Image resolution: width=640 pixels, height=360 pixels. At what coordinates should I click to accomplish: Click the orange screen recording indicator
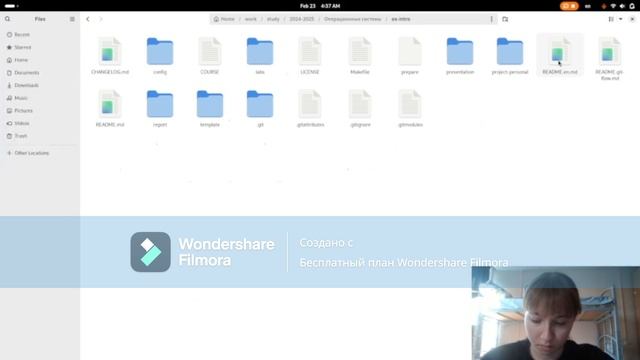(569, 6)
